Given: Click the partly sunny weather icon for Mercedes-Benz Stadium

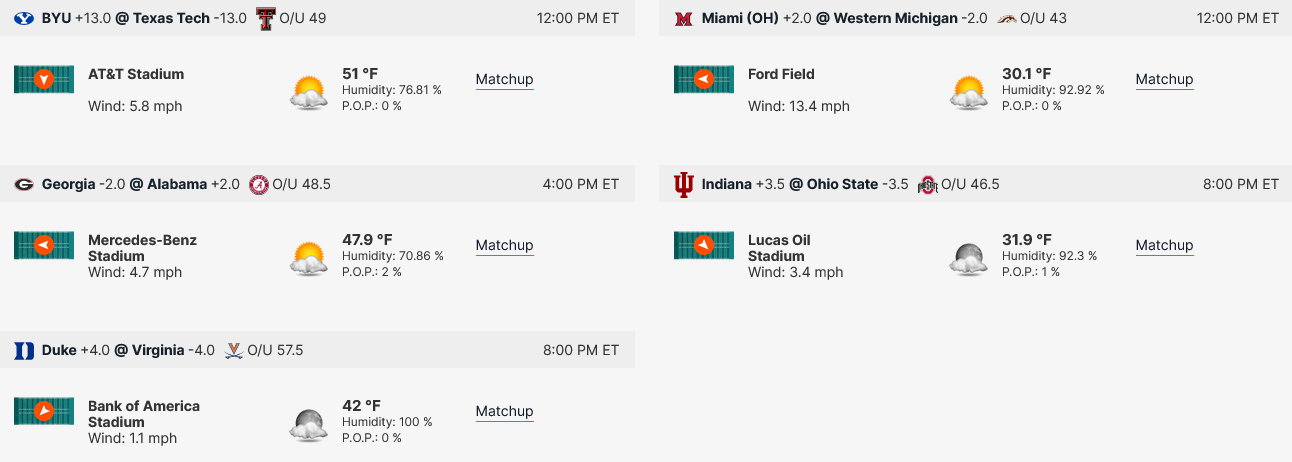Looking at the screenshot, I should 309,258.
